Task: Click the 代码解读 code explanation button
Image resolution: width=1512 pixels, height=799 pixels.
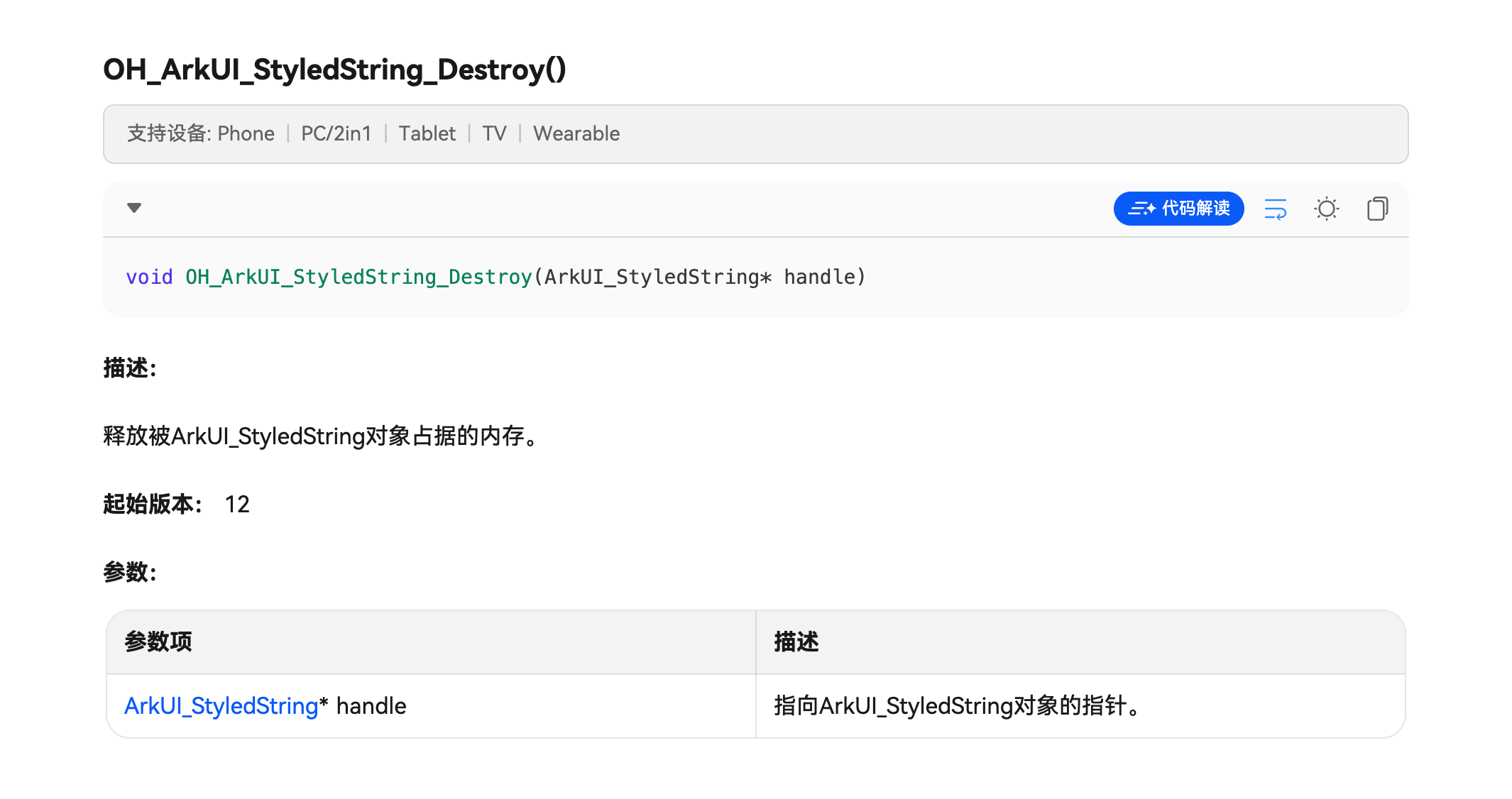Action: (1178, 209)
